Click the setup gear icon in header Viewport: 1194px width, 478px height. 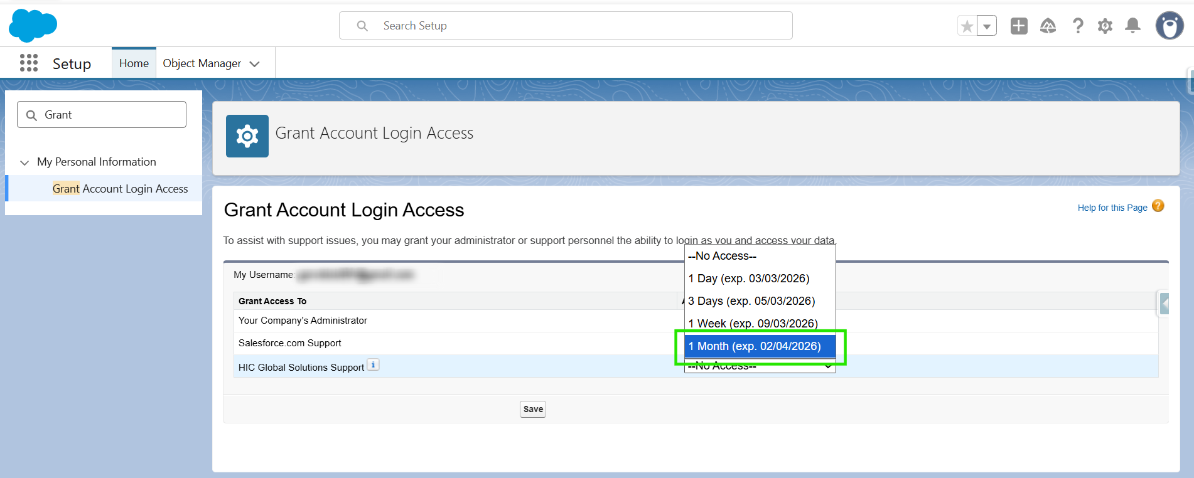click(x=1105, y=26)
